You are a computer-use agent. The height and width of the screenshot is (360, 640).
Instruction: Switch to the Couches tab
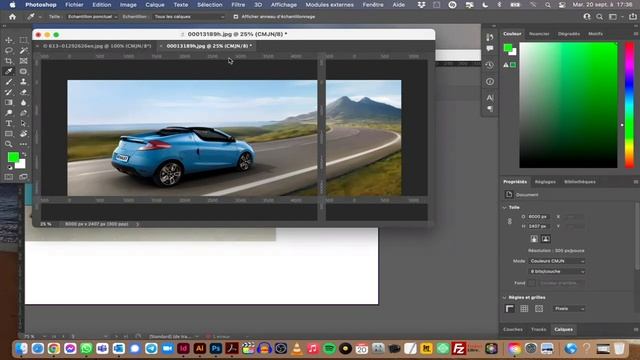pos(513,329)
